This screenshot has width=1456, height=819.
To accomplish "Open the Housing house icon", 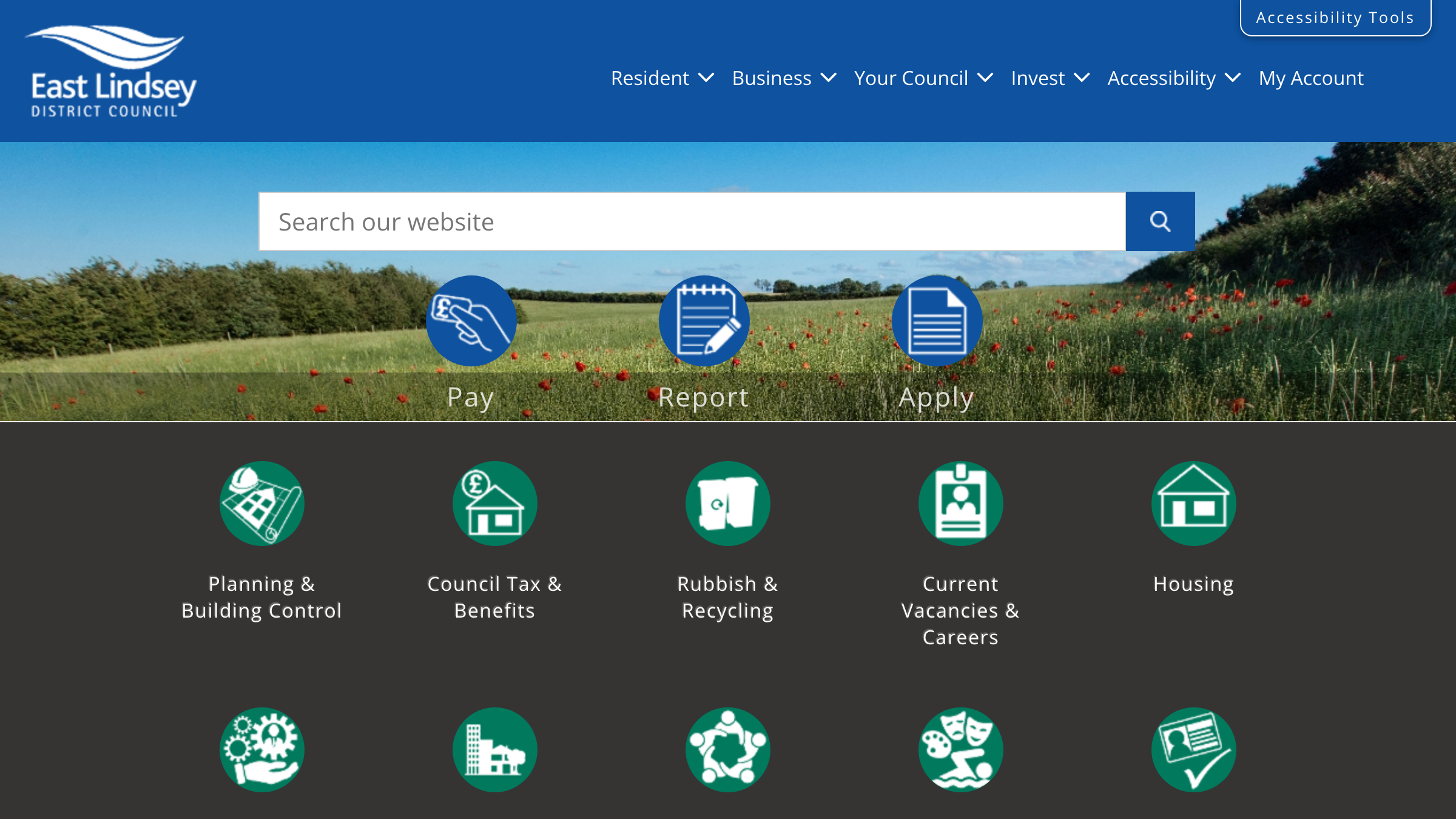I will [1193, 504].
